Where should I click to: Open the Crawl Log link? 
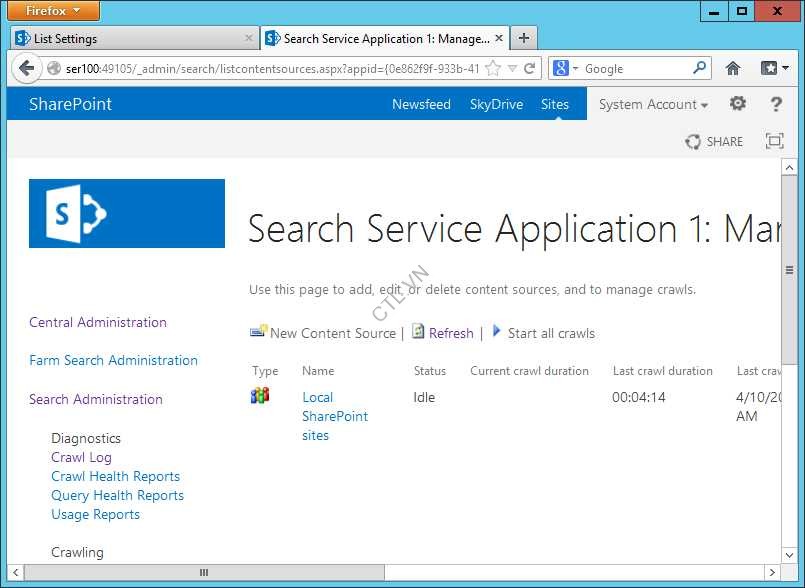coord(81,457)
